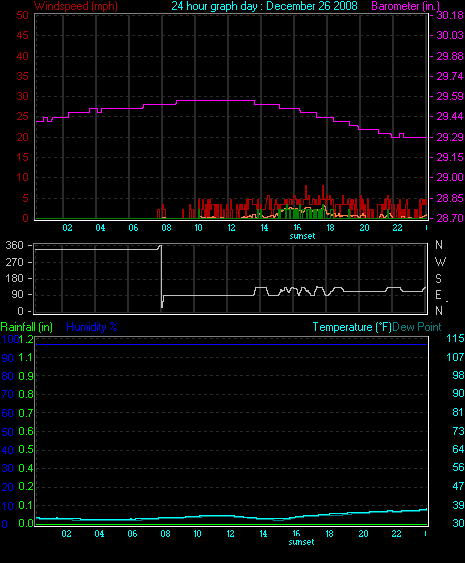Click the 56 temperature scale value

(x=458, y=467)
